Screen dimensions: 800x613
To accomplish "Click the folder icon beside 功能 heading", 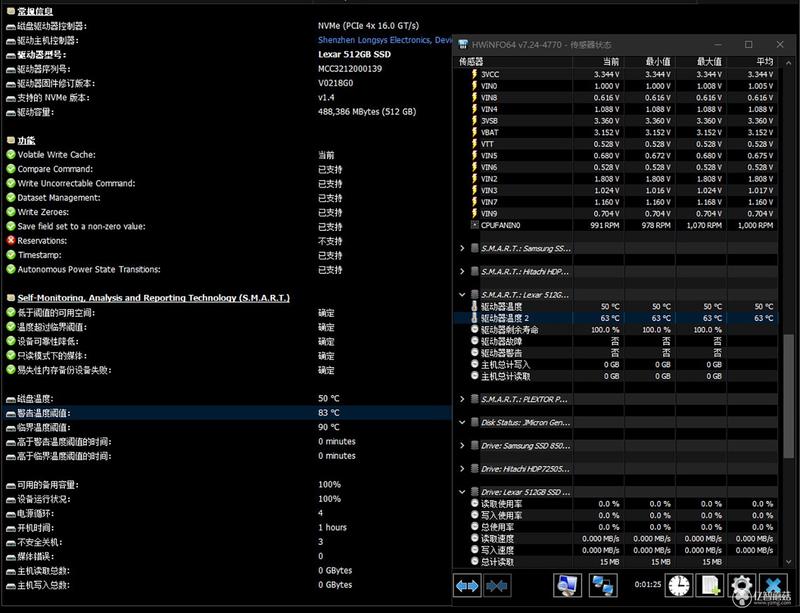I will pos(11,140).
